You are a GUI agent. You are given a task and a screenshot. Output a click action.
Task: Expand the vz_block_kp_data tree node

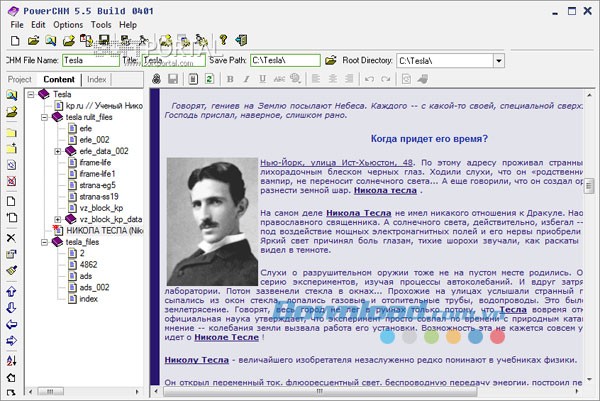[58, 218]
